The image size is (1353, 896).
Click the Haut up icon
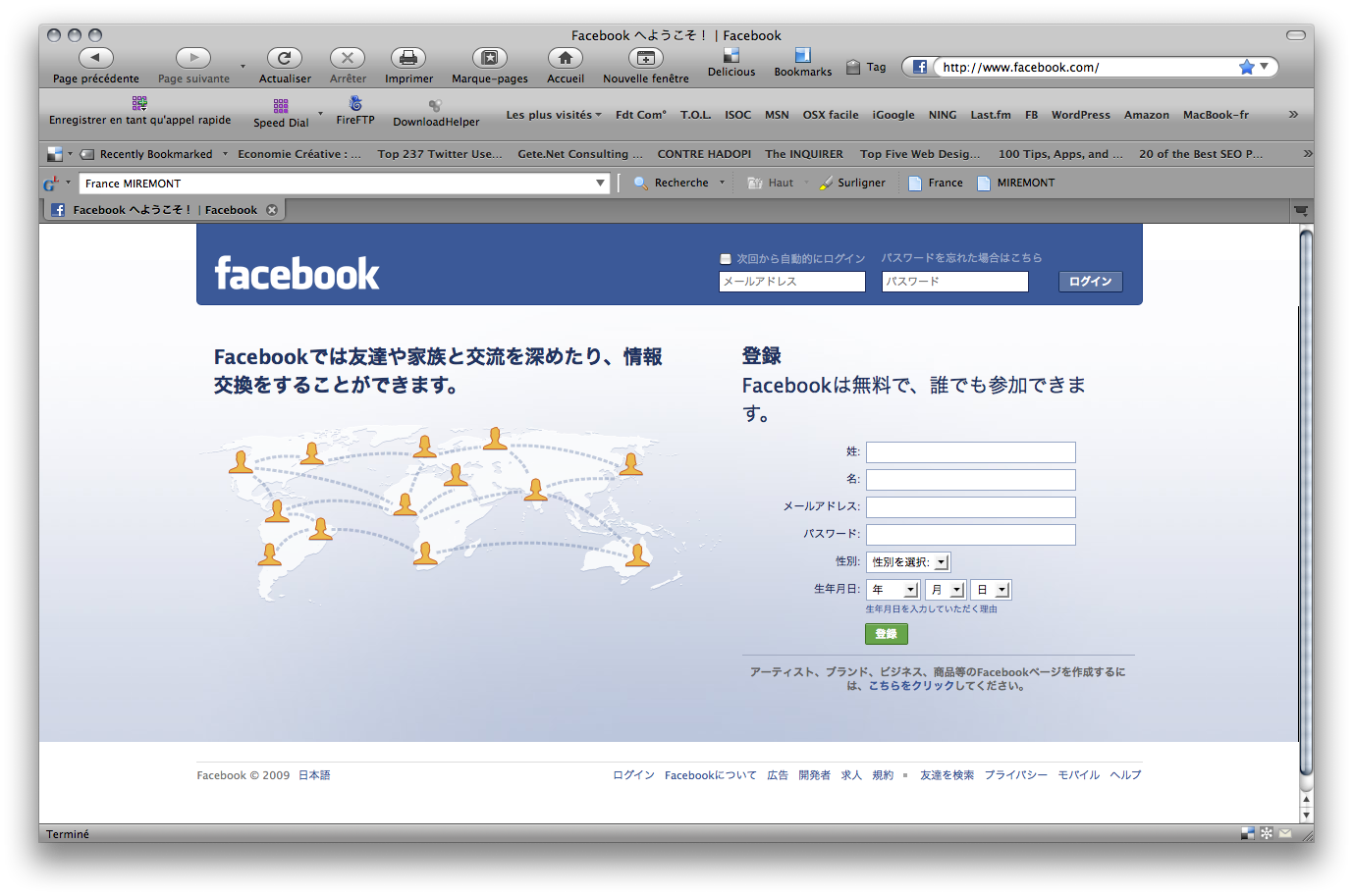755,183
